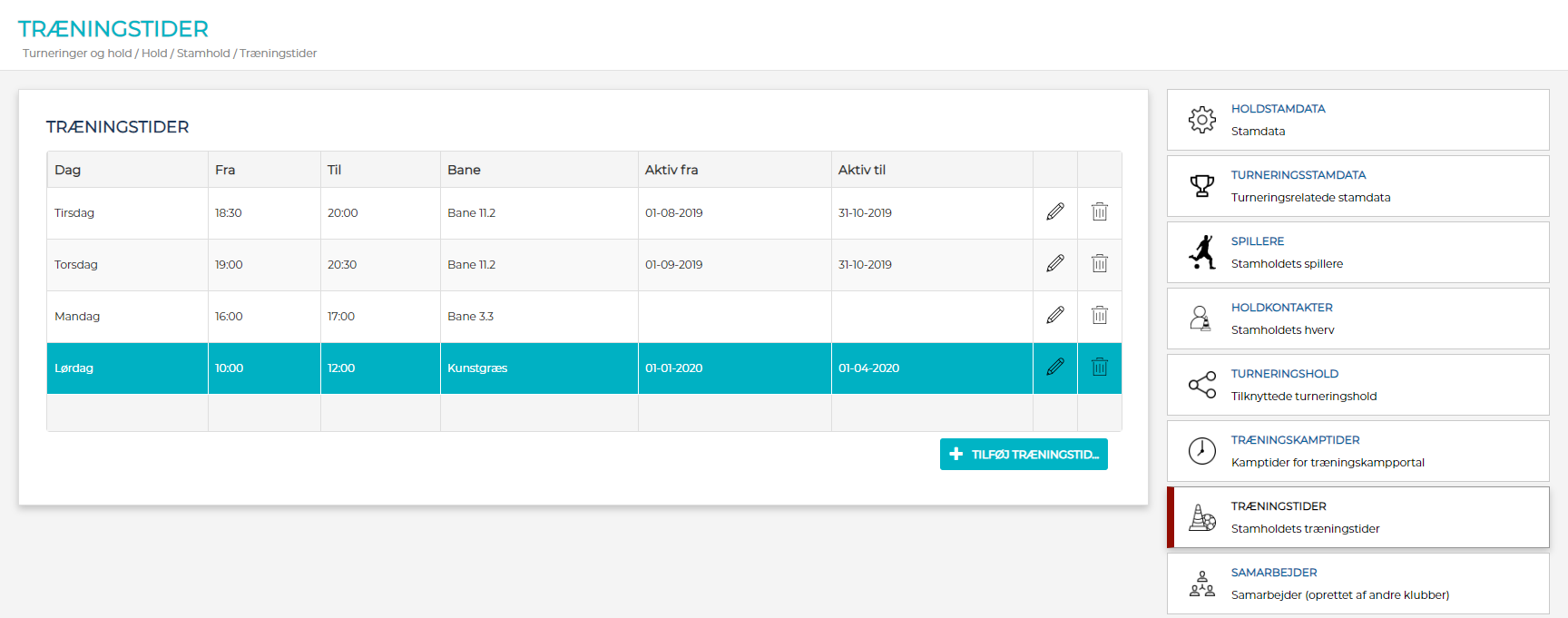
Task: Edit the Mandag training time
Action: click(x=1054, y=316)
